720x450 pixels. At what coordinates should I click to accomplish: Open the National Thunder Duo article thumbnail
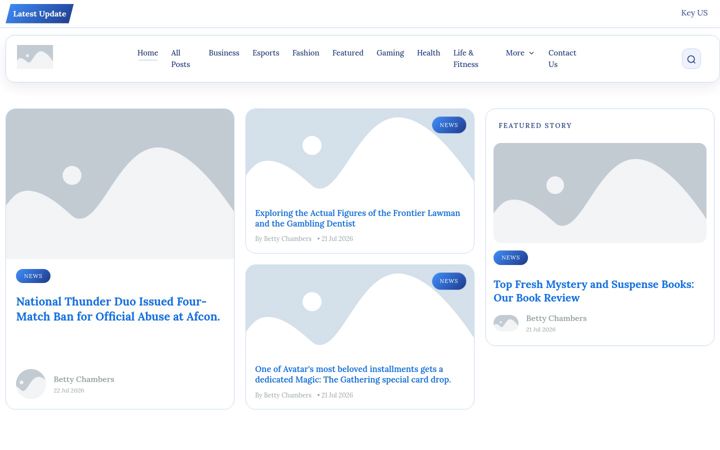[120, 184]
